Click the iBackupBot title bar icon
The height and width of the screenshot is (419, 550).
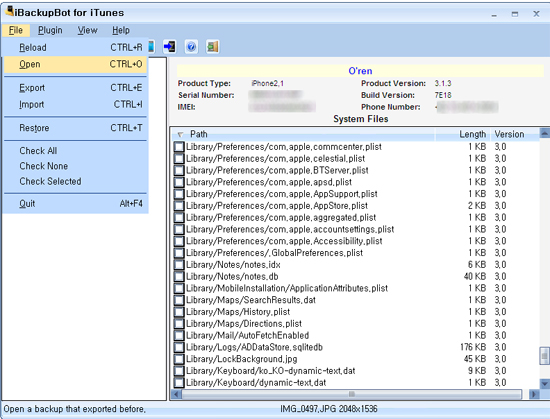point(9,11)
